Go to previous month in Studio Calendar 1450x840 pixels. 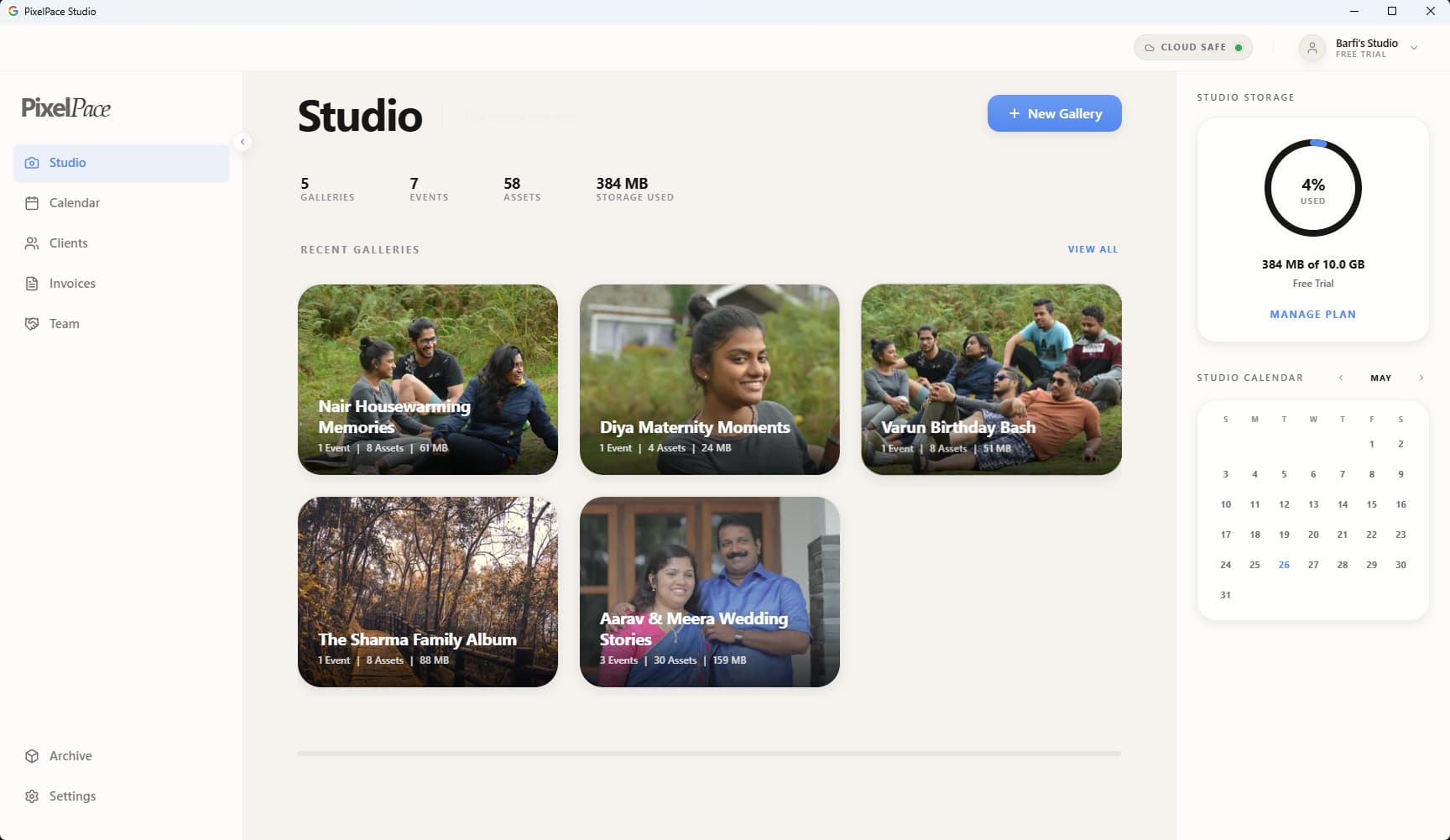(x=1341, y=378)
